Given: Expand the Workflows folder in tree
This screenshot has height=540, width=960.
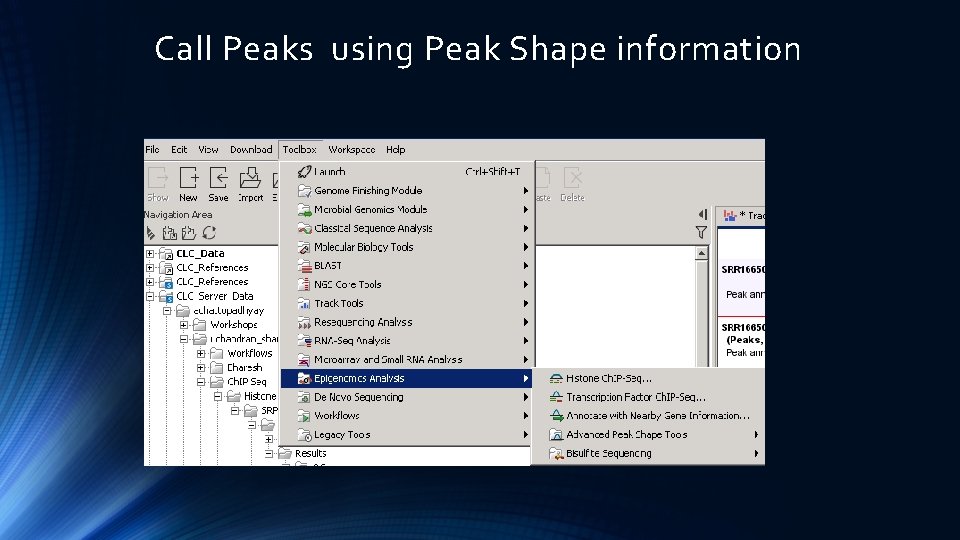Looking at the screenshot, I should pos(201,353).
